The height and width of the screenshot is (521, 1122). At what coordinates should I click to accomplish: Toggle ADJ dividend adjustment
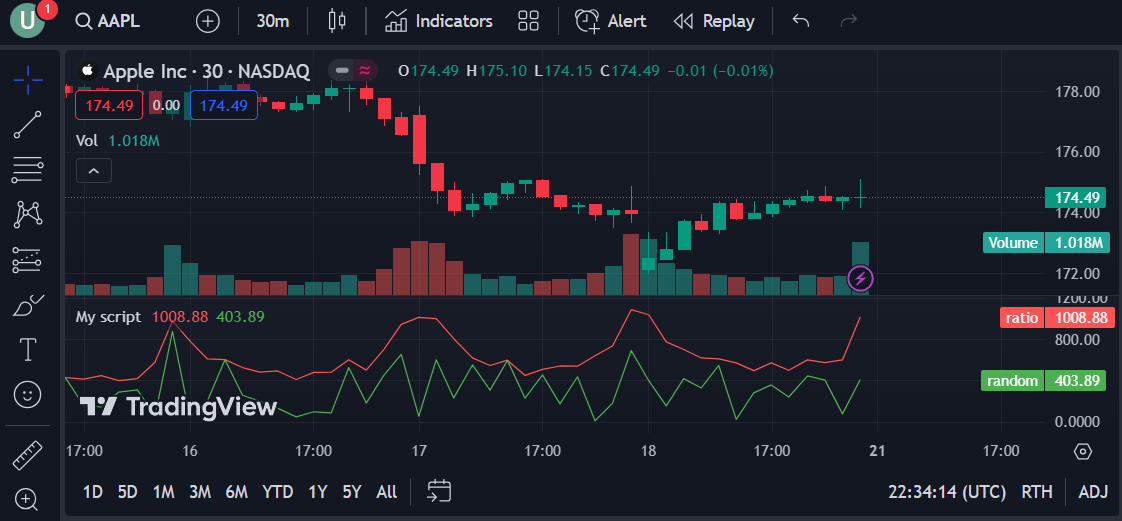tap(1093, 492)
